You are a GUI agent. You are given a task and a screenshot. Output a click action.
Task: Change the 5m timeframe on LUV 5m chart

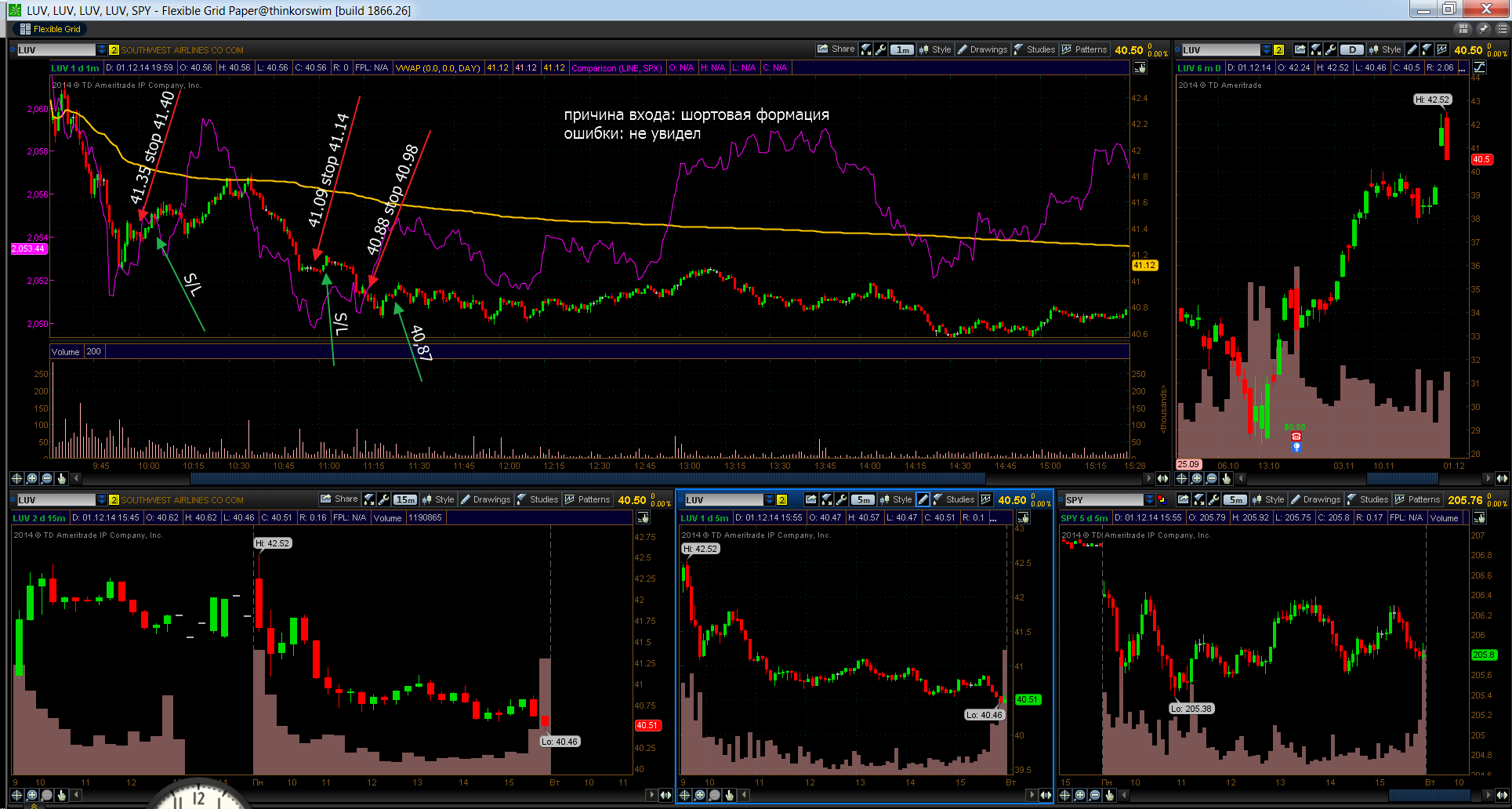(863, 499)
